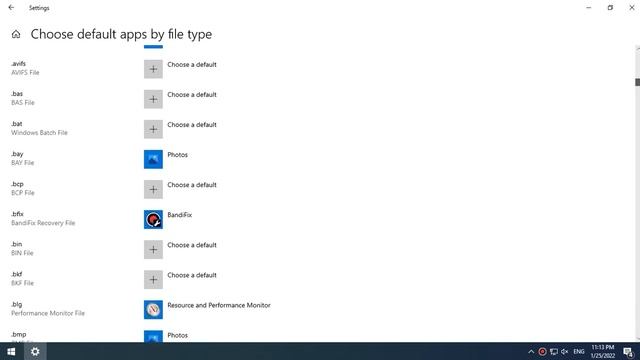Choose a default for .bcp

click(192, 185)
